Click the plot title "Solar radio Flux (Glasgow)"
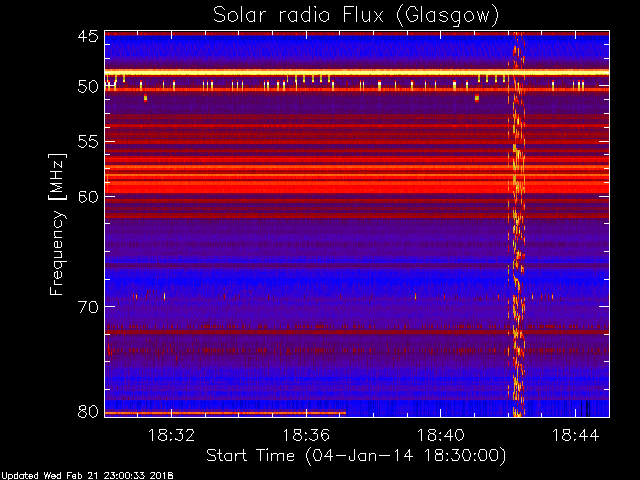Viewport: 640px width, 480px height. coord(356,16)
